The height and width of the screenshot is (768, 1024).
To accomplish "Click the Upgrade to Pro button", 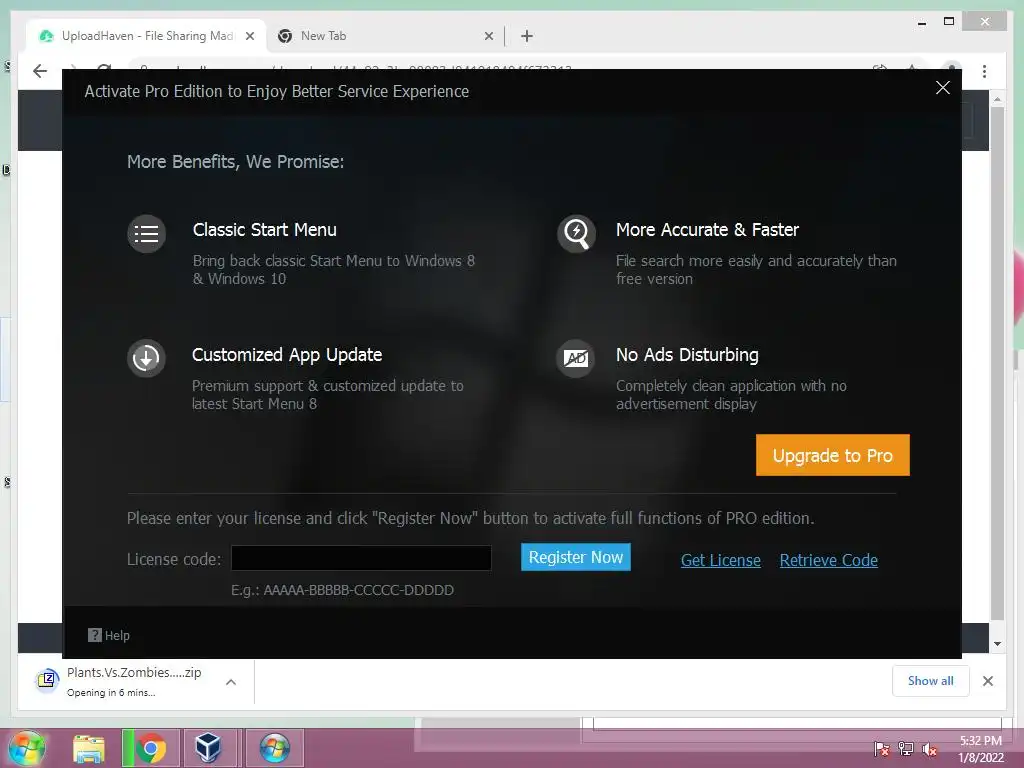I will pyautogui.click(x=833, y=455).
